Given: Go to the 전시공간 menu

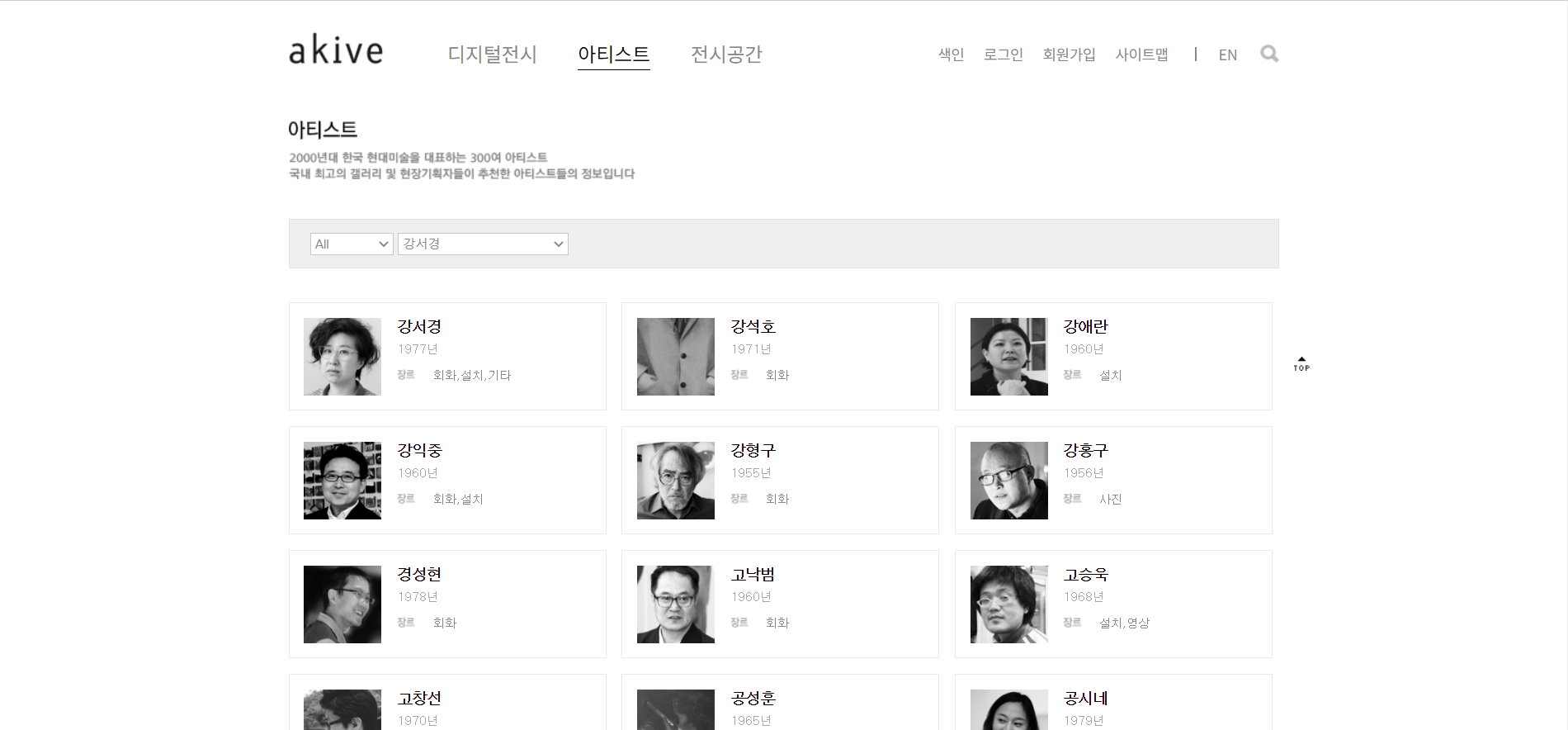Looking at the screenshot, I should (726, 55).
